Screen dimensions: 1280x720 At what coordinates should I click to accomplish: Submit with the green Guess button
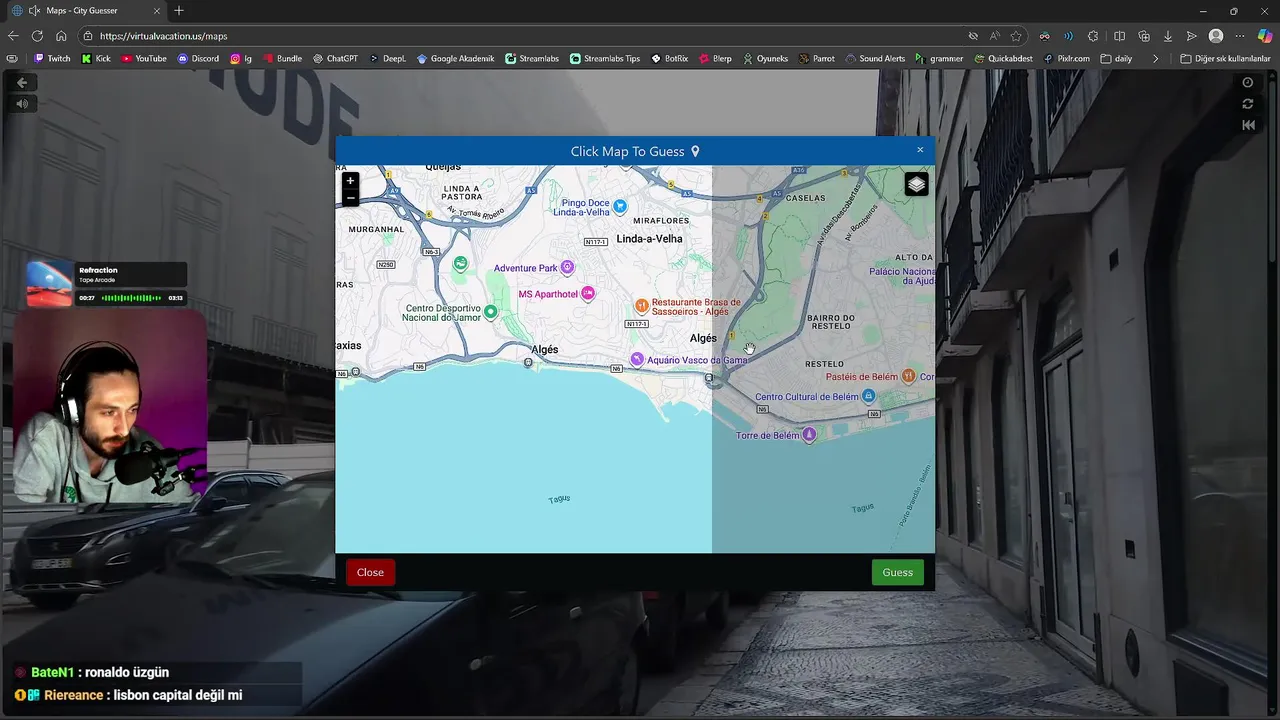(x=897, y=572)
